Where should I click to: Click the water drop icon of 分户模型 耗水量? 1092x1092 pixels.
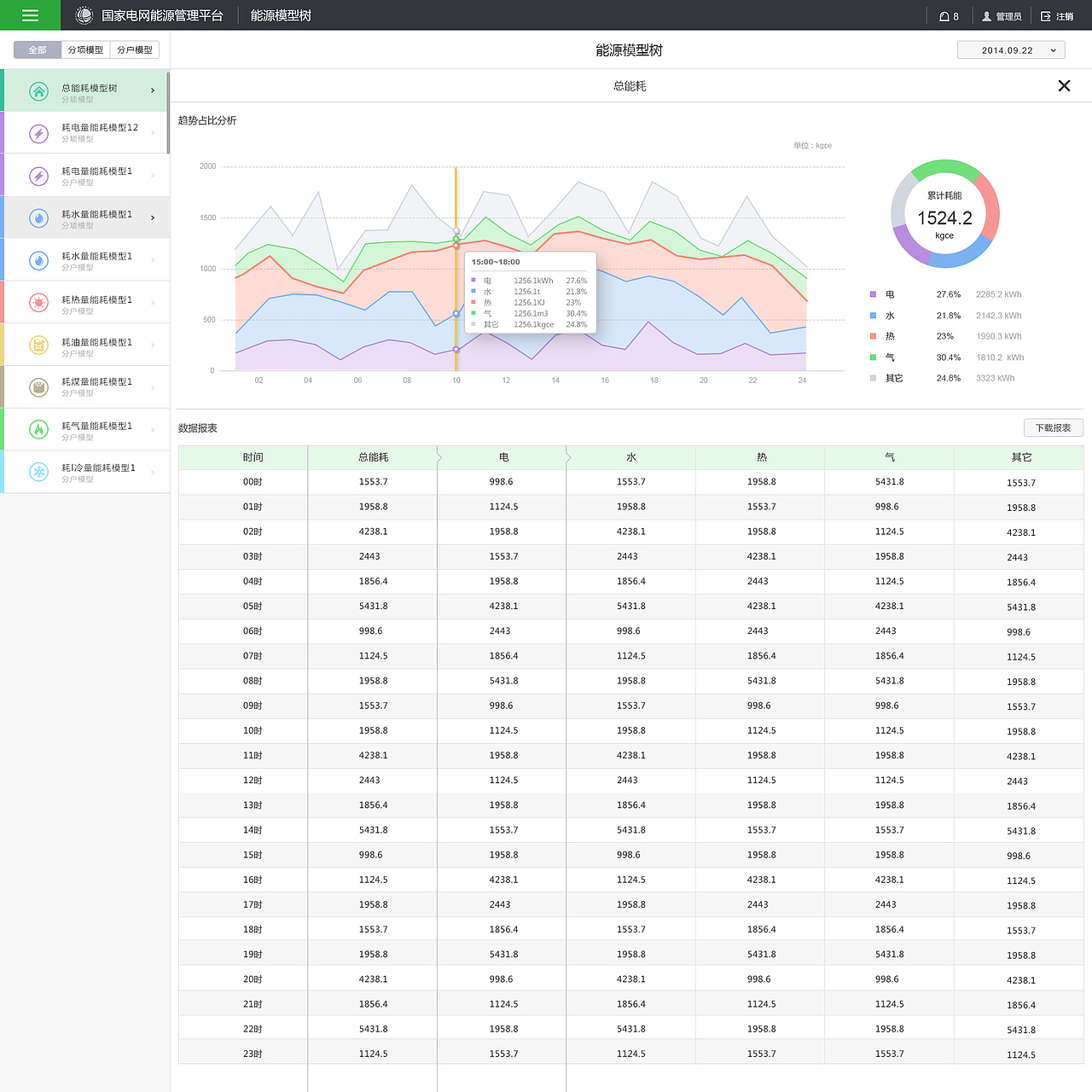click(39, 260)
